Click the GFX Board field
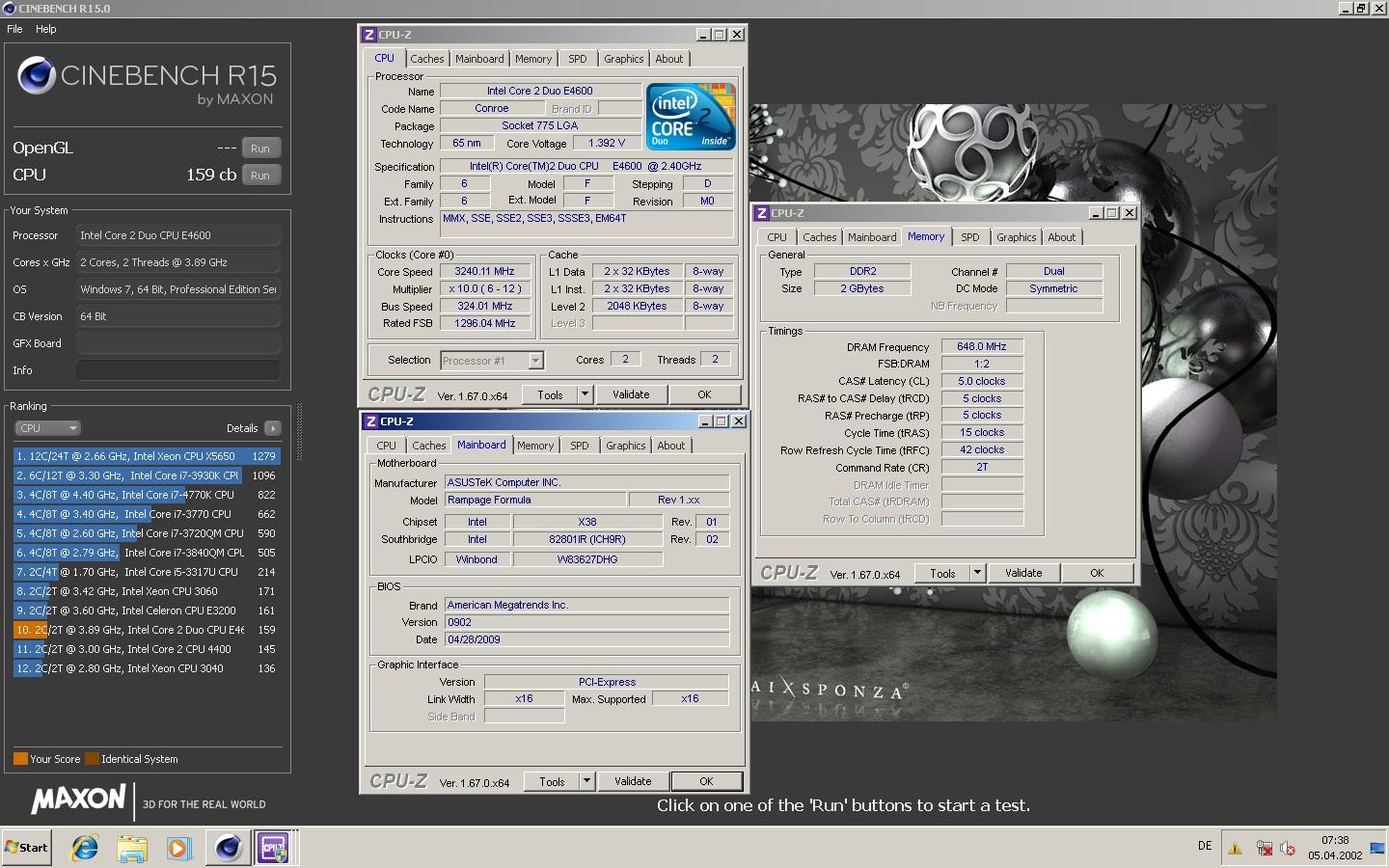The height and width of the screenshot is (868, 1389). click(178, 343)
